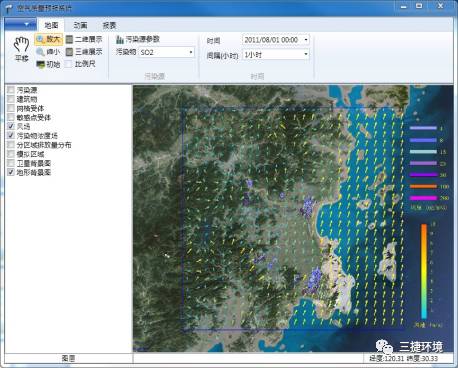
Task: Expand the 间隔 1小时 interval dropdown
Action: (276, 54)
